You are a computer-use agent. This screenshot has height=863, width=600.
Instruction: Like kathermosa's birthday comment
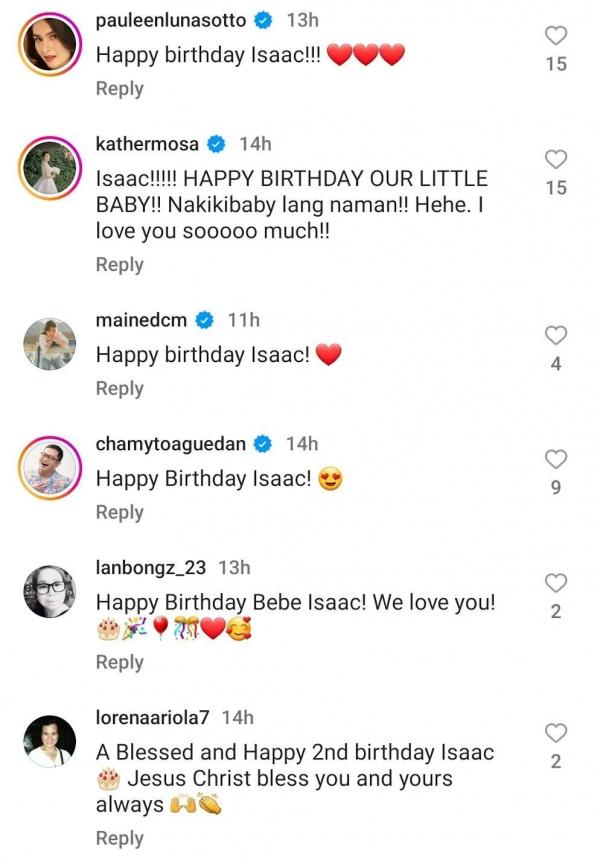point(556,159)
